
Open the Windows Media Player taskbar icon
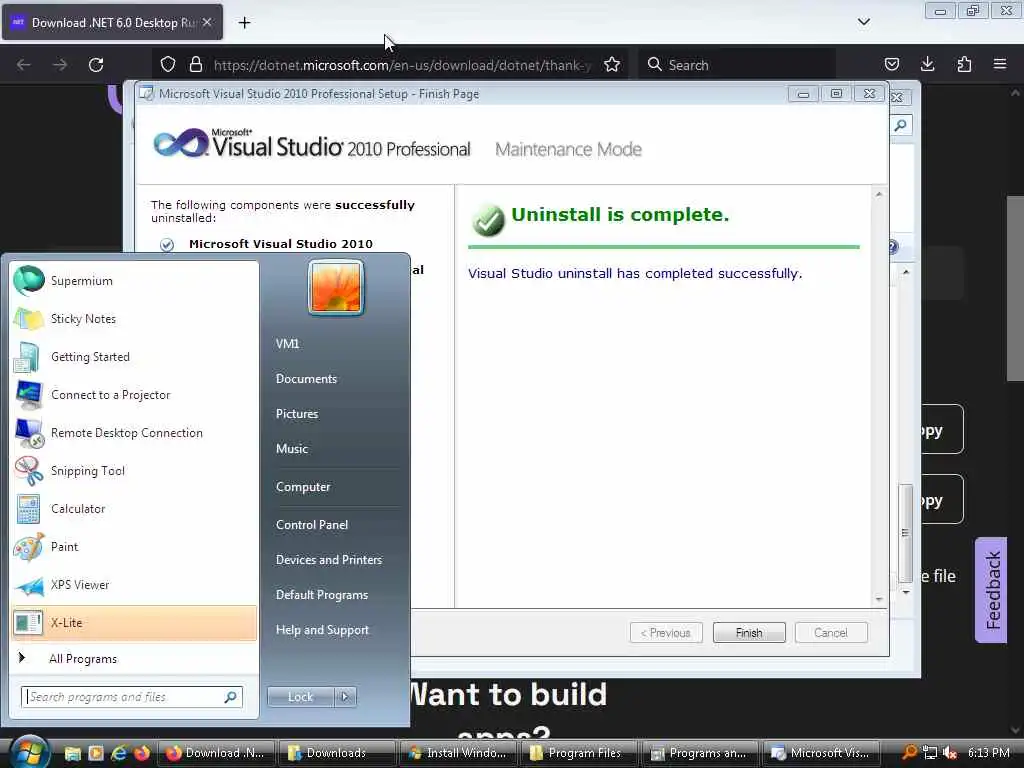click(96, 753)
